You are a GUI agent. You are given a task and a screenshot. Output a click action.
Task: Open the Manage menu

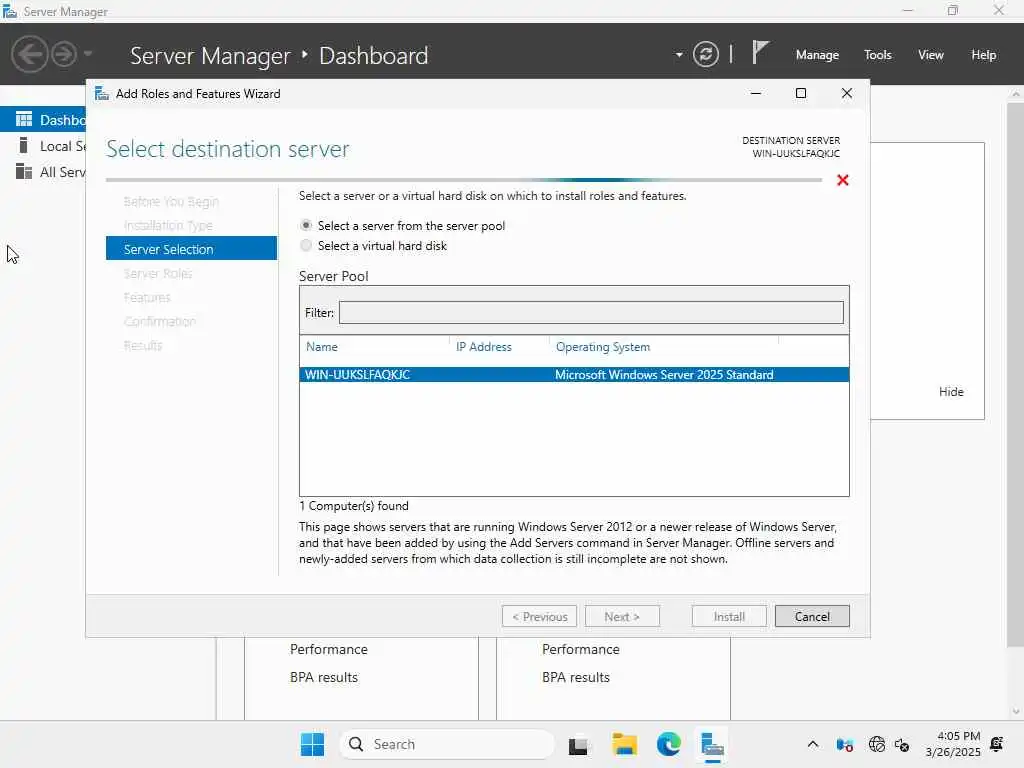[x=817, y=55]
